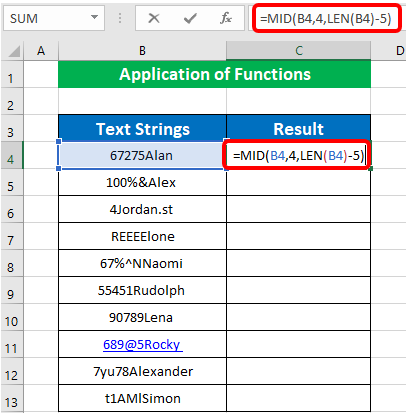Viewport: 406px width, 413px height.
Task: Select the Application of Functions title cell
Action: [214, 74]
